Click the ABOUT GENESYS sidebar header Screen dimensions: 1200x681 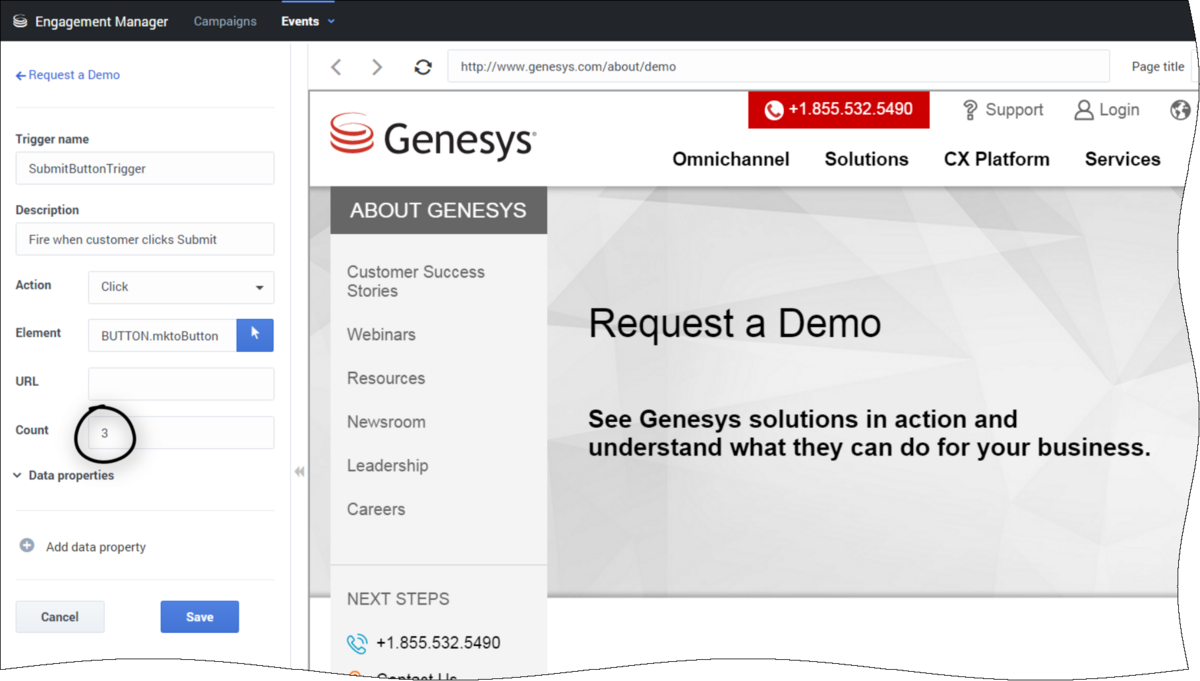pos(438,210)
